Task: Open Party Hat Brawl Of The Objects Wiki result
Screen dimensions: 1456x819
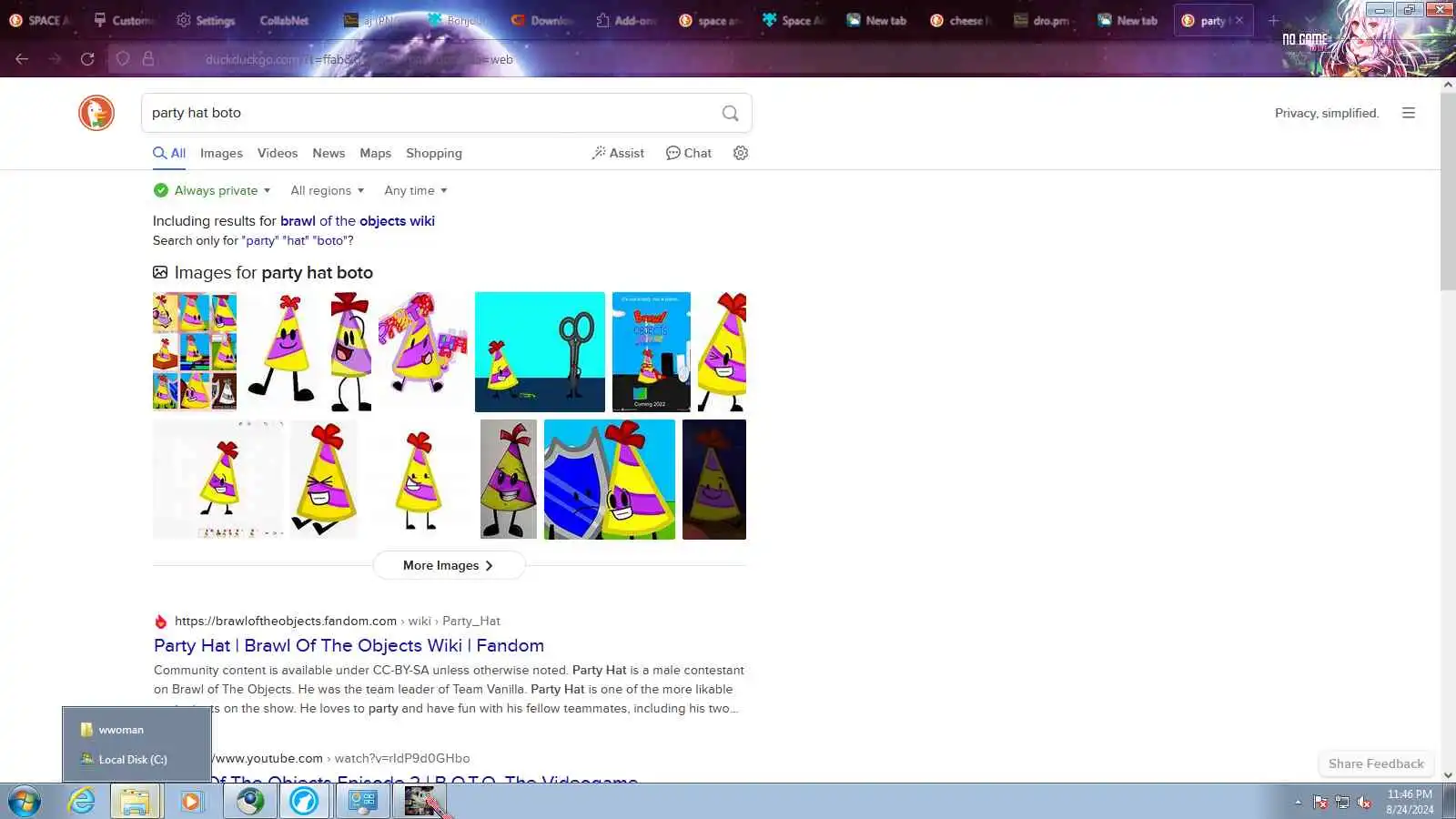Action: click(x=349, y=645)
